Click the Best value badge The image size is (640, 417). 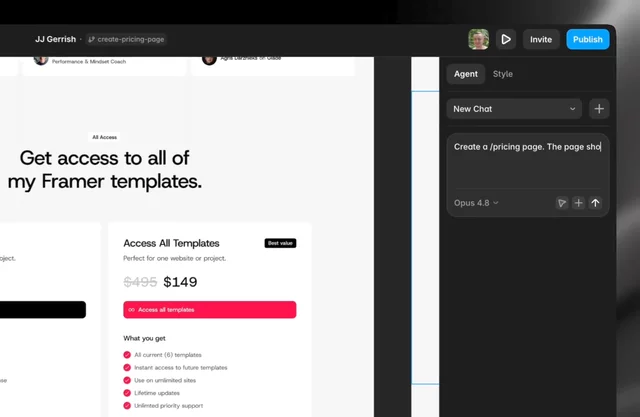(x=280, y=243)
